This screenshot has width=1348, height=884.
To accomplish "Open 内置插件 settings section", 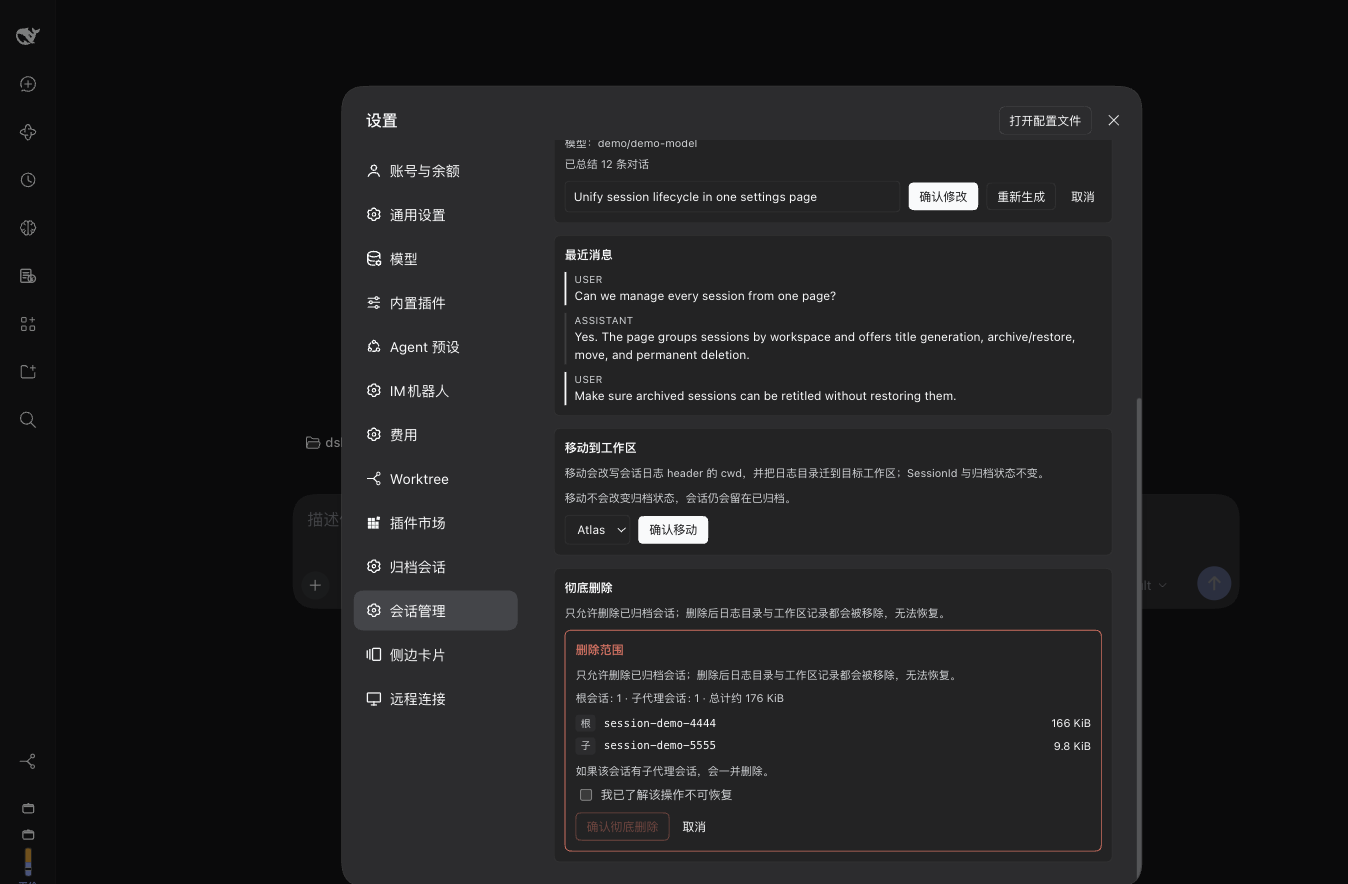I will 436,303.
